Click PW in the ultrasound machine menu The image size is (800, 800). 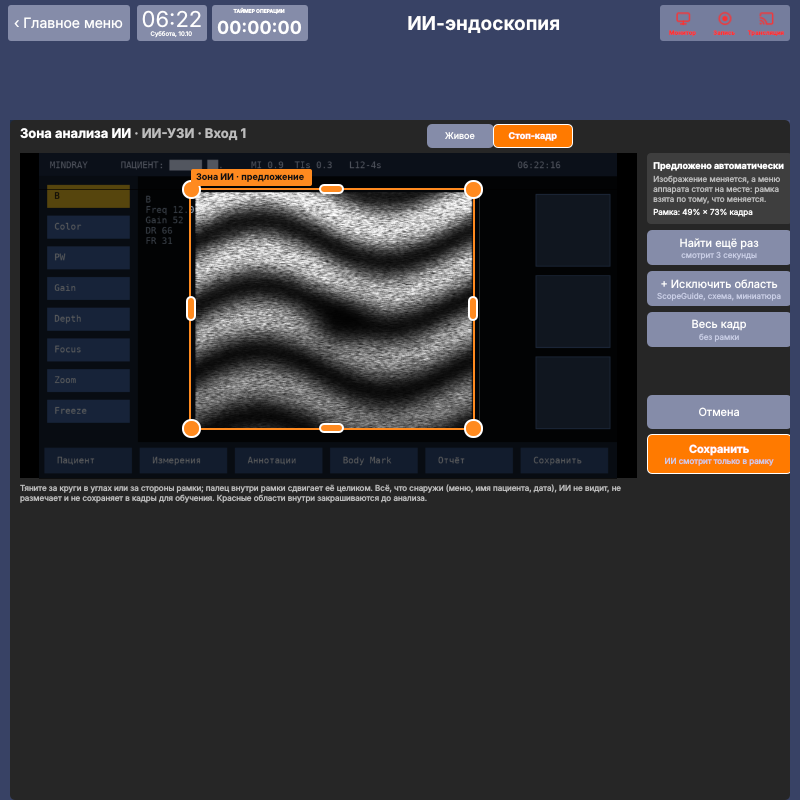pos(88,258)
